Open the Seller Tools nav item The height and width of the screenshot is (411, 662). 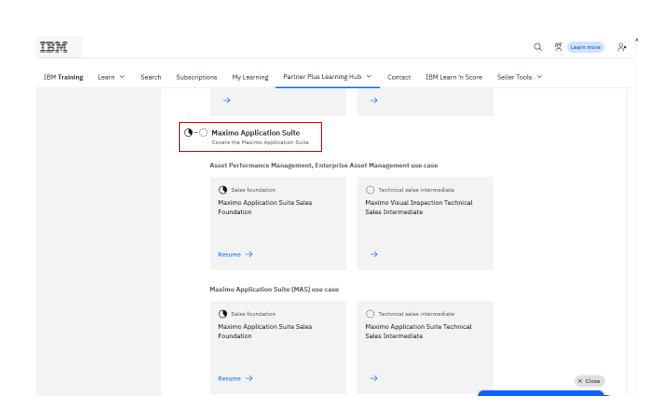(514, 77)
